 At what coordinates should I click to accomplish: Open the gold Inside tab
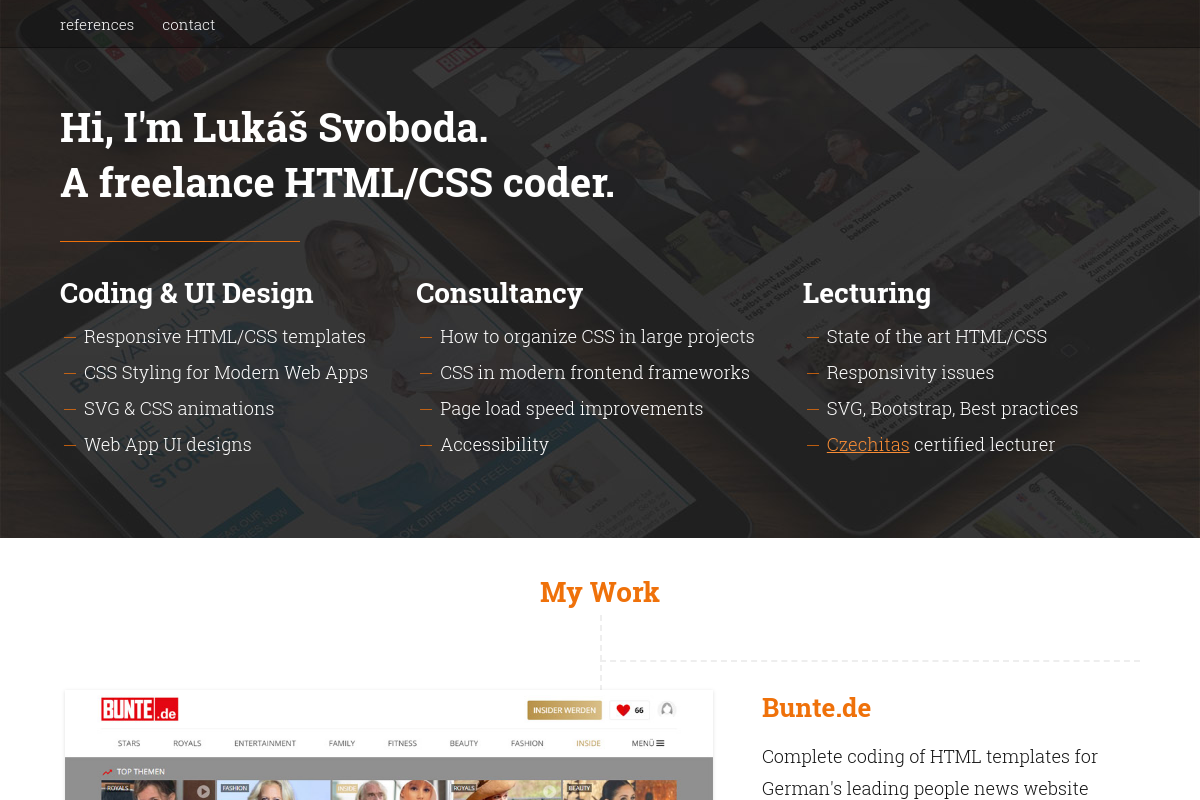588,743
